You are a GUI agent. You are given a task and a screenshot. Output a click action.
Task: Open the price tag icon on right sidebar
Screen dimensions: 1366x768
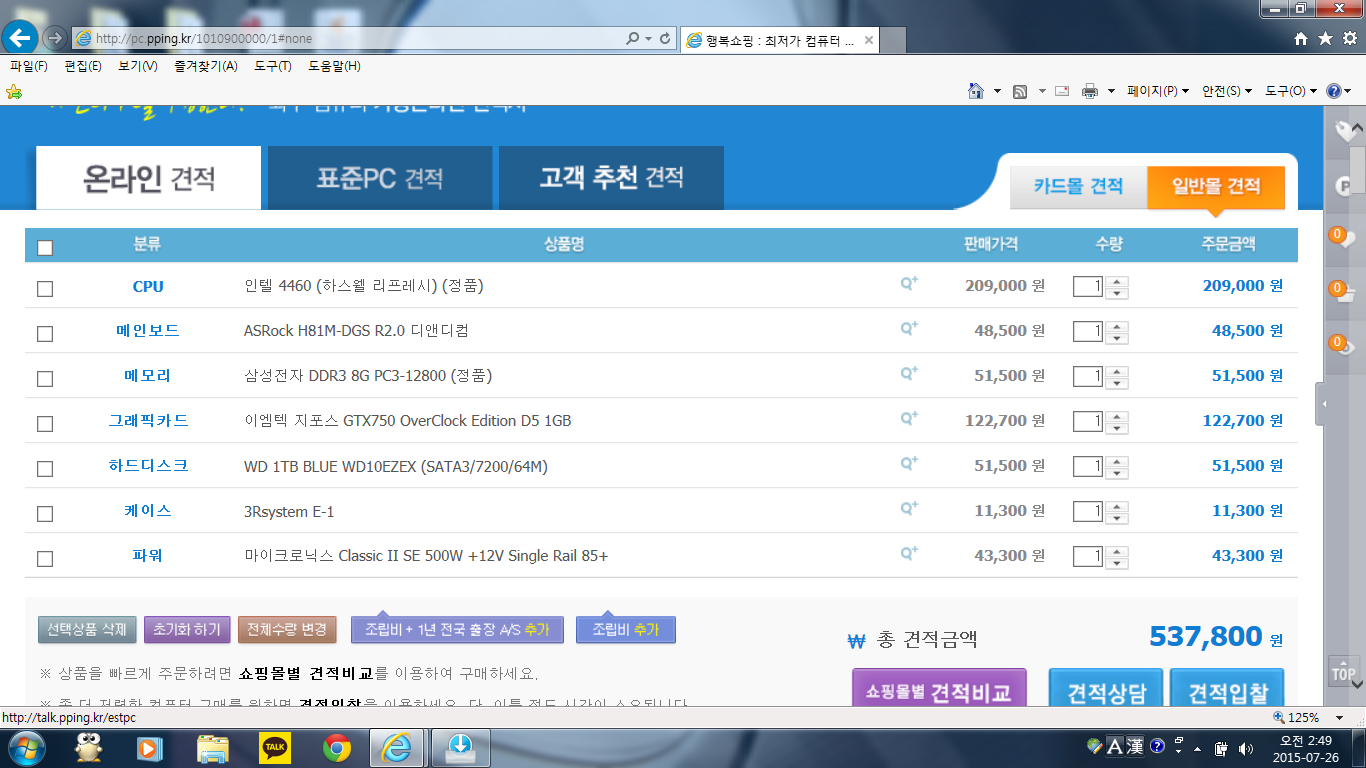[1346, 131]
